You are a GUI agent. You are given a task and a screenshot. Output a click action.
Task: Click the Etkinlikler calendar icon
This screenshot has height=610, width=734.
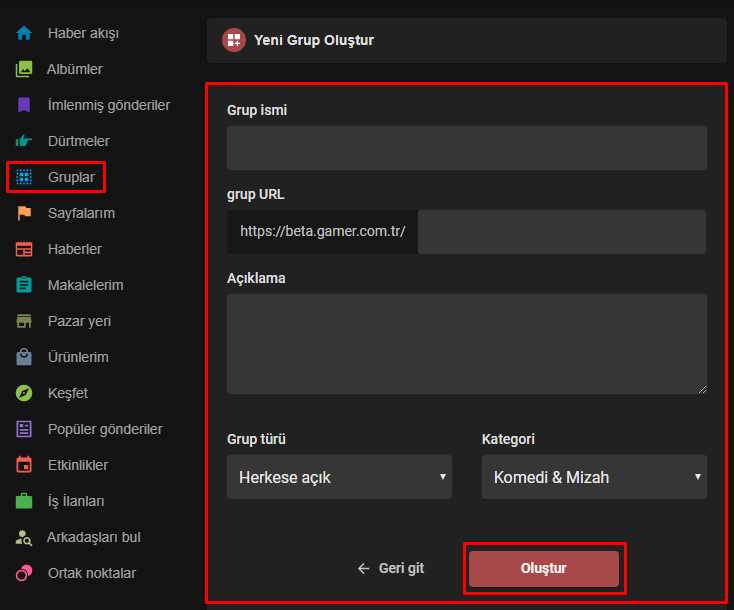(x=24, y=465)
